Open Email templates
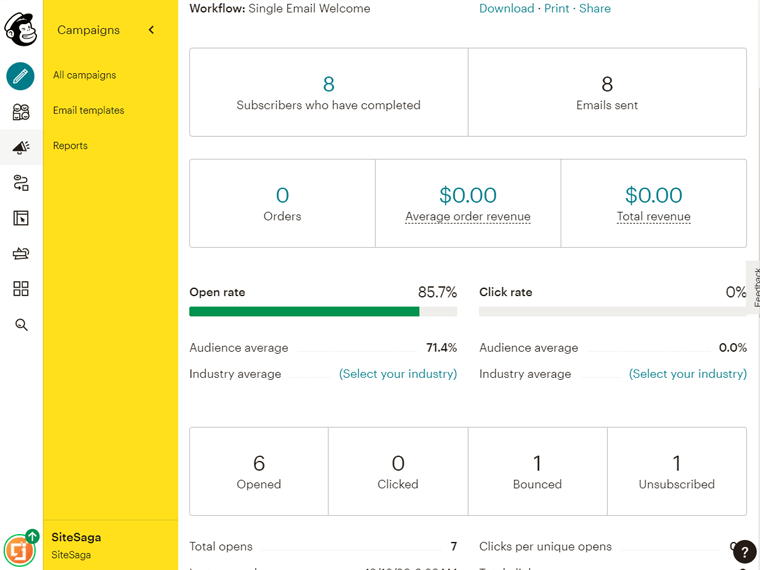 point(89,111)
